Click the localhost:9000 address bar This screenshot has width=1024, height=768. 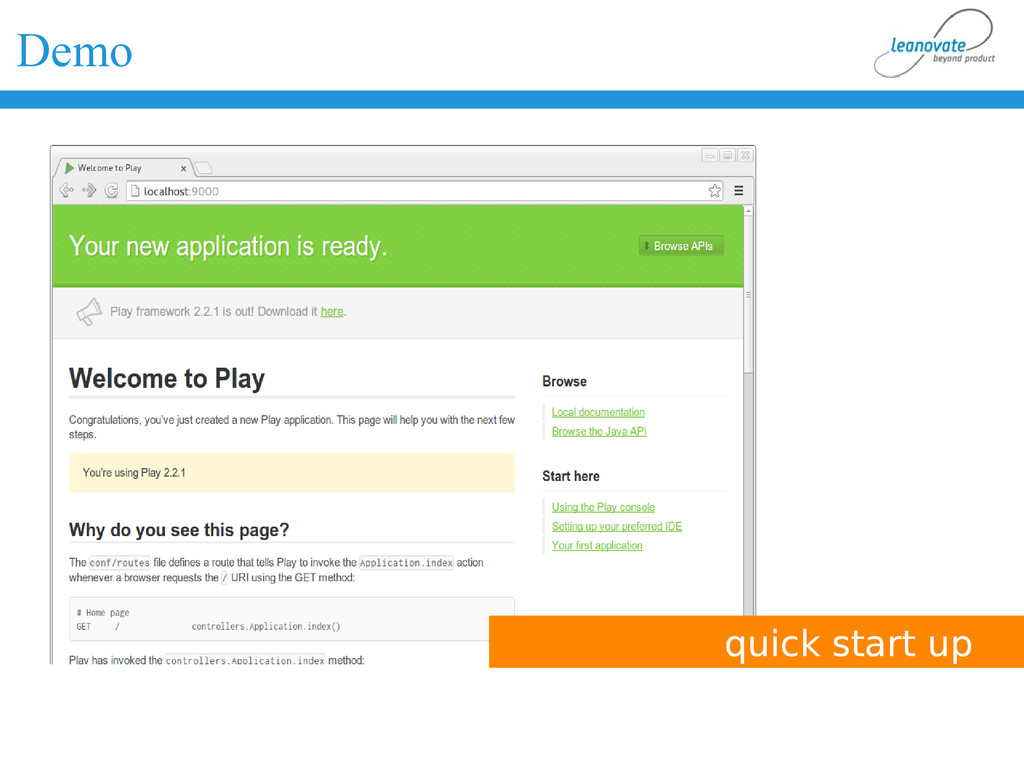[424, 191]
